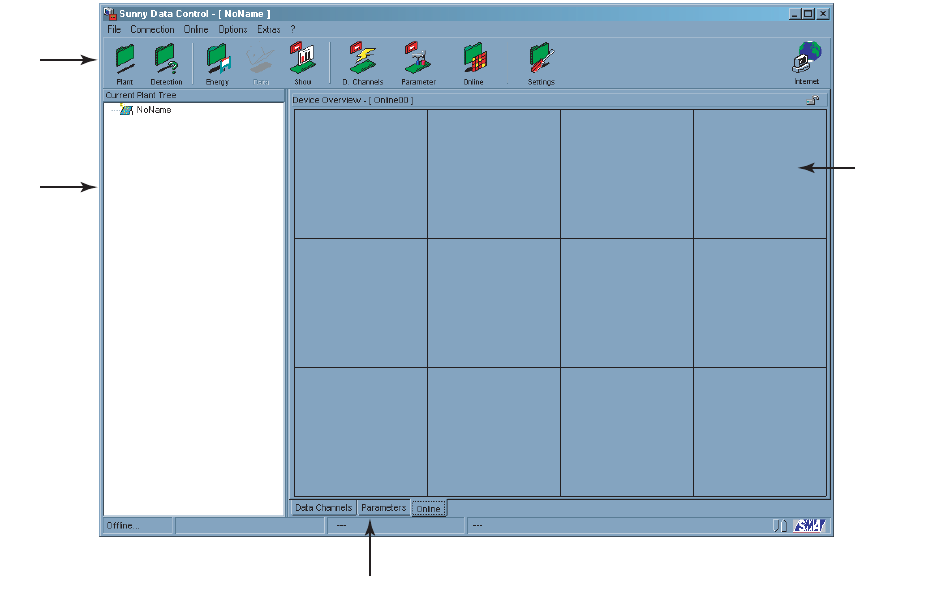Click the NoName plant tree icon
The width and height of the screenshot is (936, 596).
126,109
